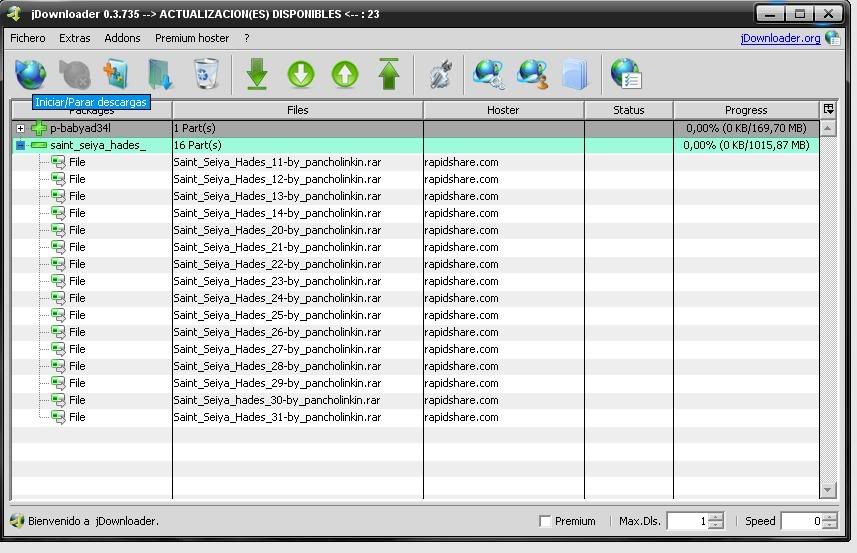857x553 pixels.
Task: Select Saint_Seiya_Hades_26-by_pancholinkin.rar
Action: [x=277, y=332]
